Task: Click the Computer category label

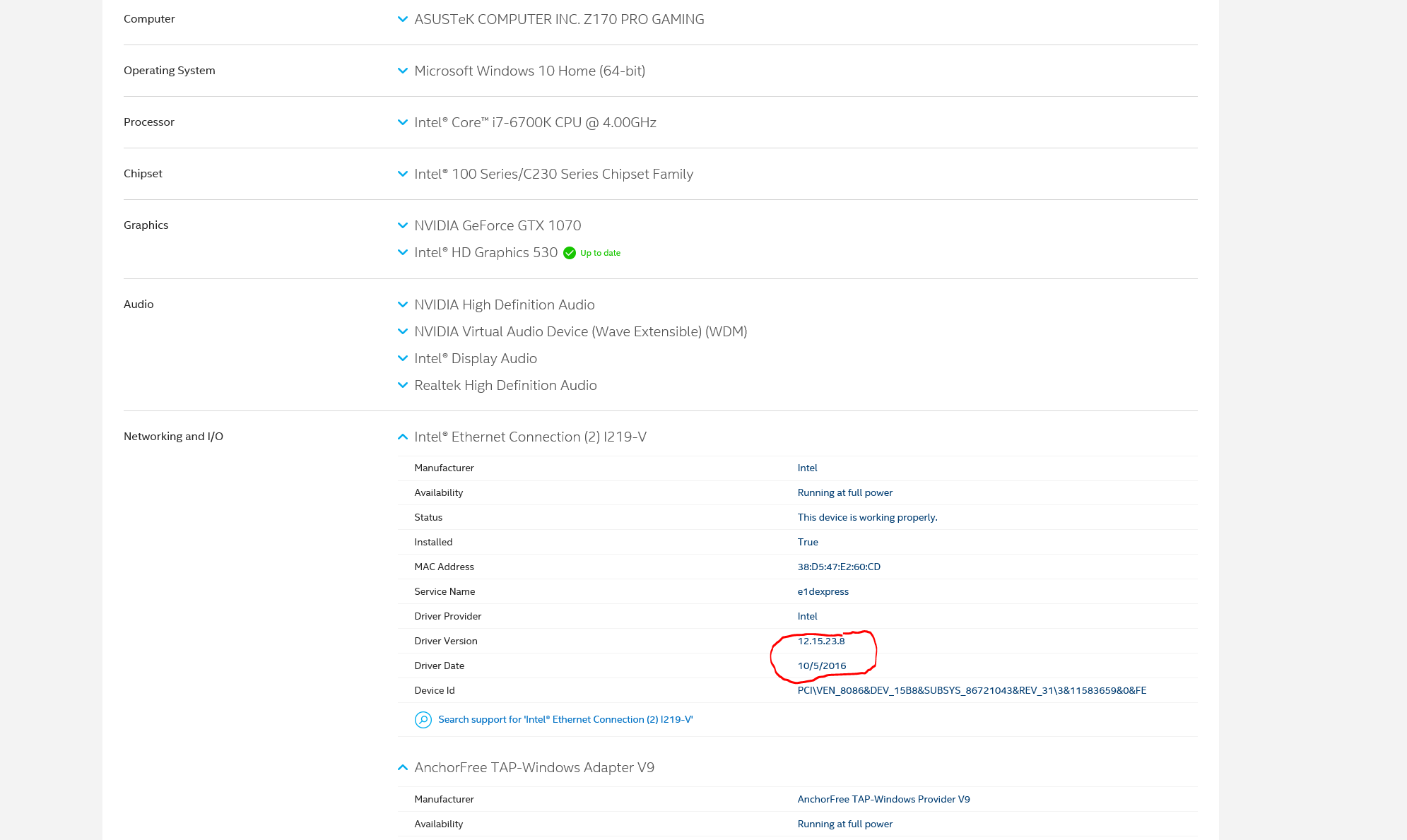Action: tap(149, 18)
